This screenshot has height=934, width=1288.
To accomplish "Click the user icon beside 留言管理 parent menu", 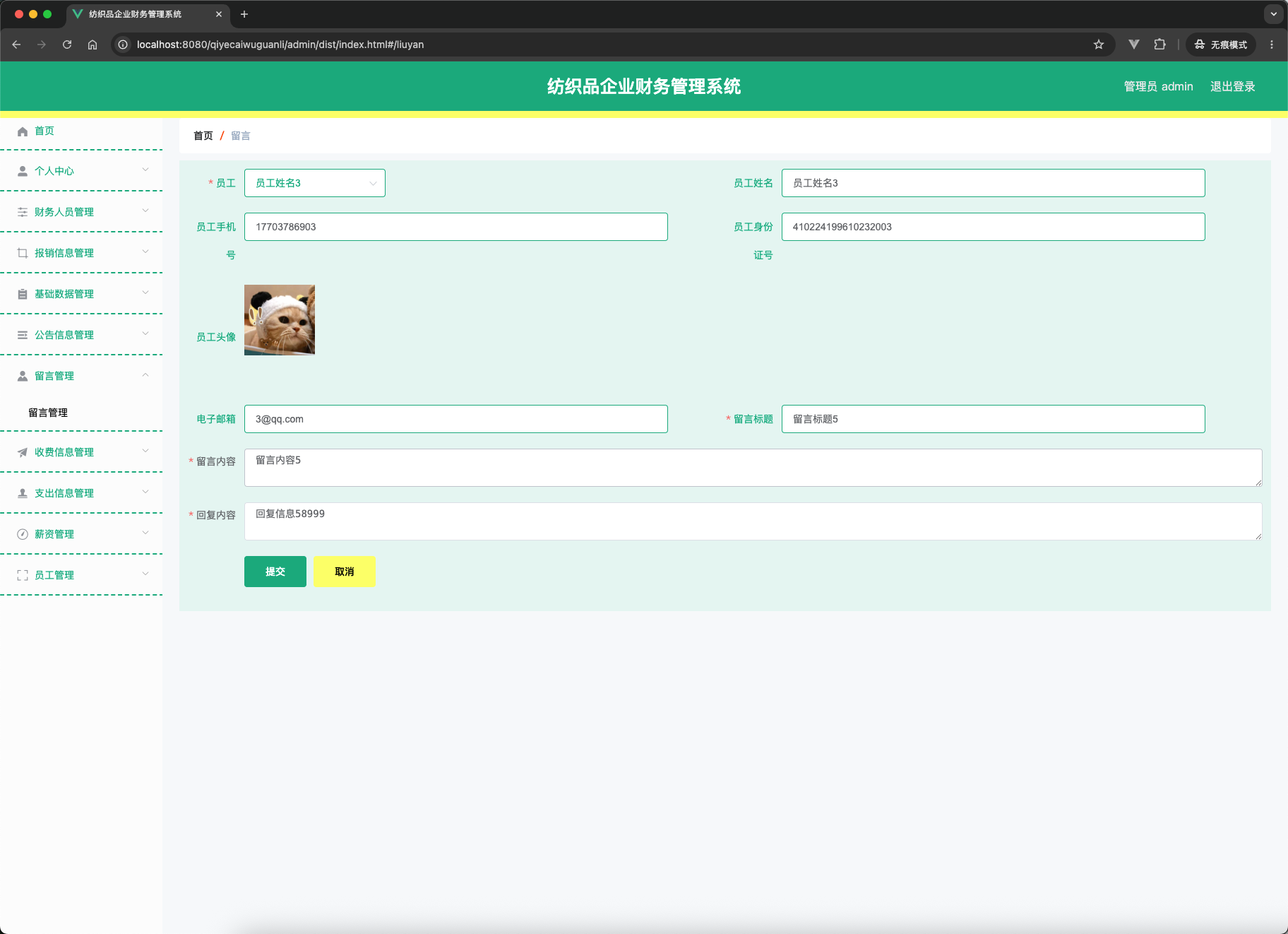I will coord(23,376).
